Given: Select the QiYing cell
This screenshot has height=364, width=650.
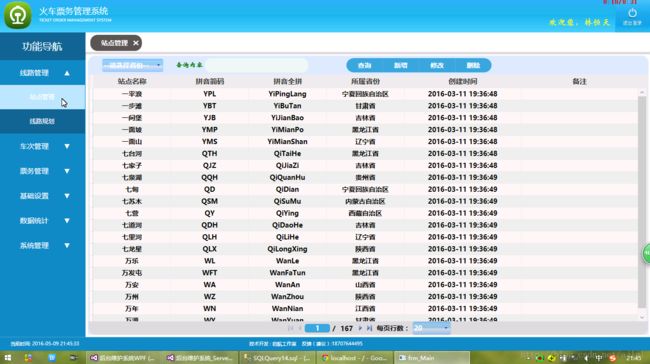Looking at the screenshot, I should 287,213.
